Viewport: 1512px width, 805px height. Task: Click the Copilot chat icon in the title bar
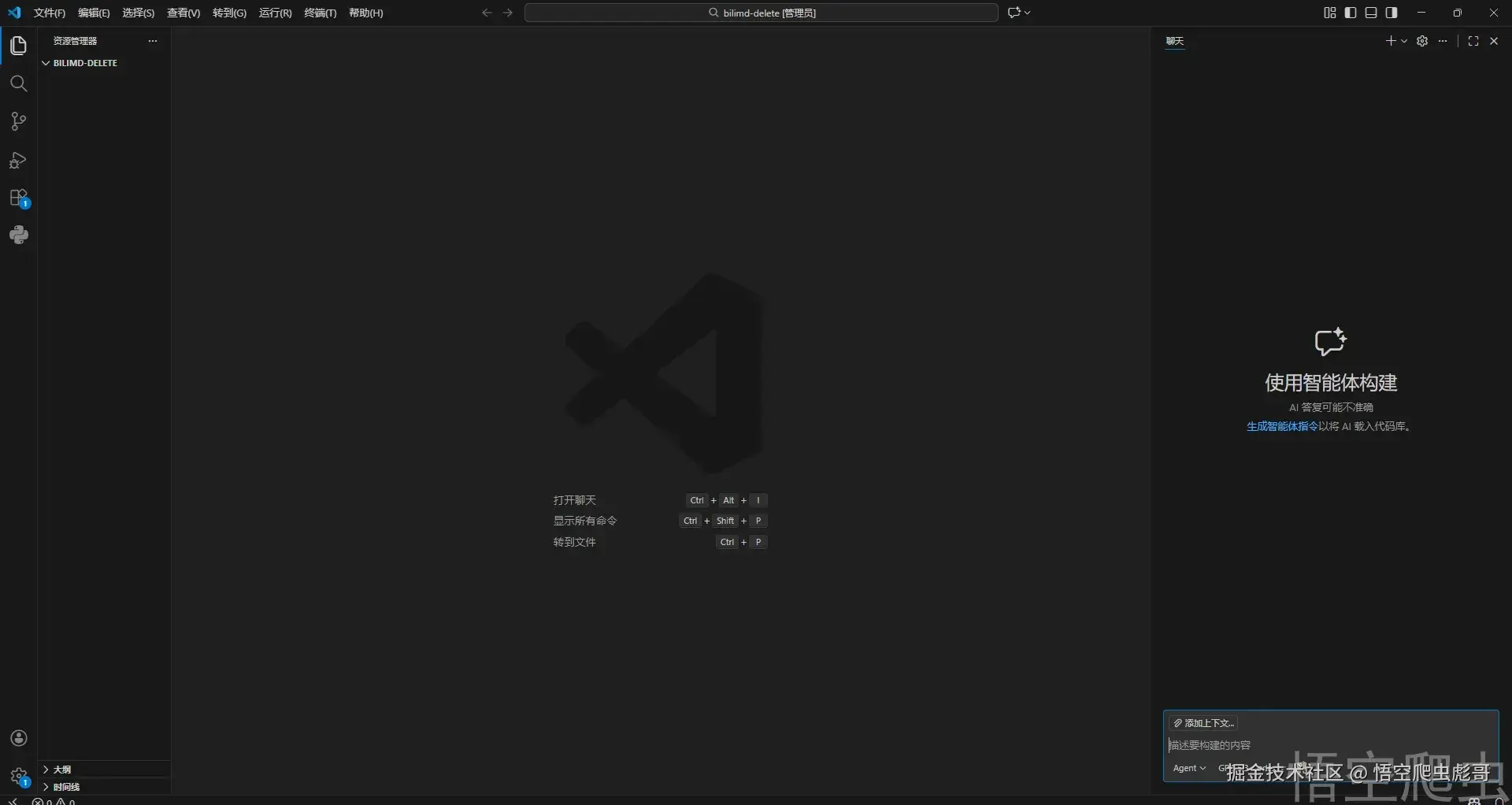coord(1014,13)
